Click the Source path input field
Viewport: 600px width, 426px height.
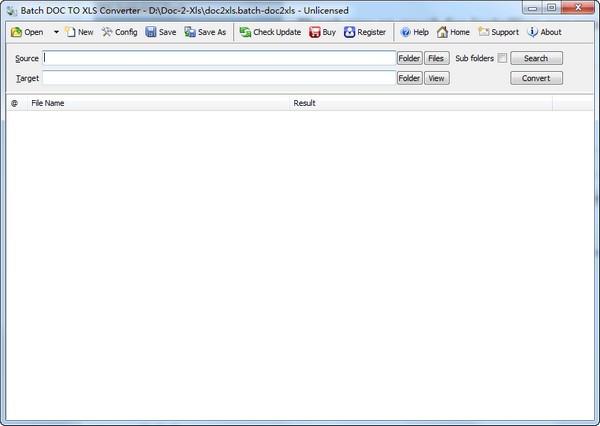pyautogui.click(x=219, y=58)
